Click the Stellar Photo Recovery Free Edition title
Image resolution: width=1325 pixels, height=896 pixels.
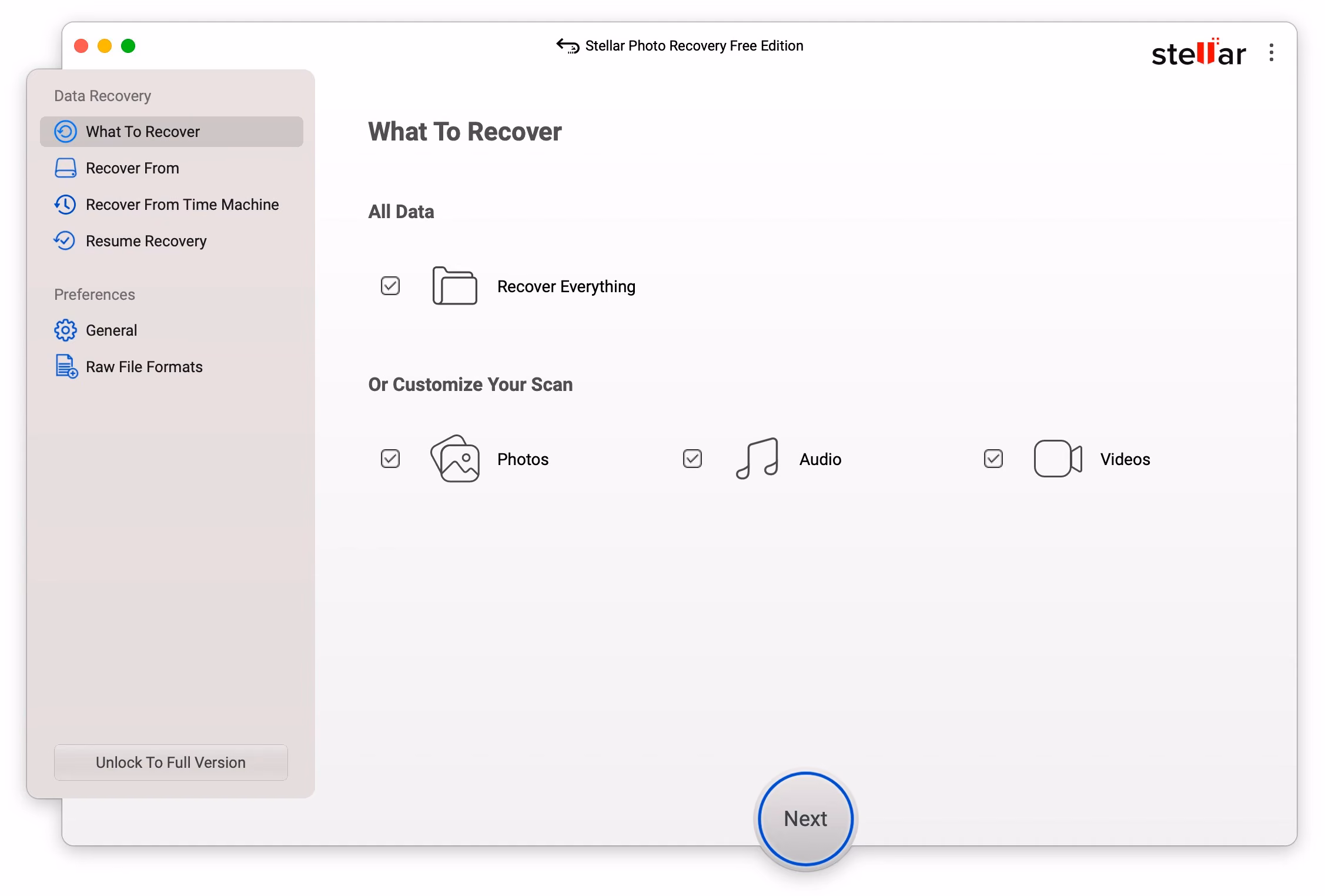click(694, 46)
